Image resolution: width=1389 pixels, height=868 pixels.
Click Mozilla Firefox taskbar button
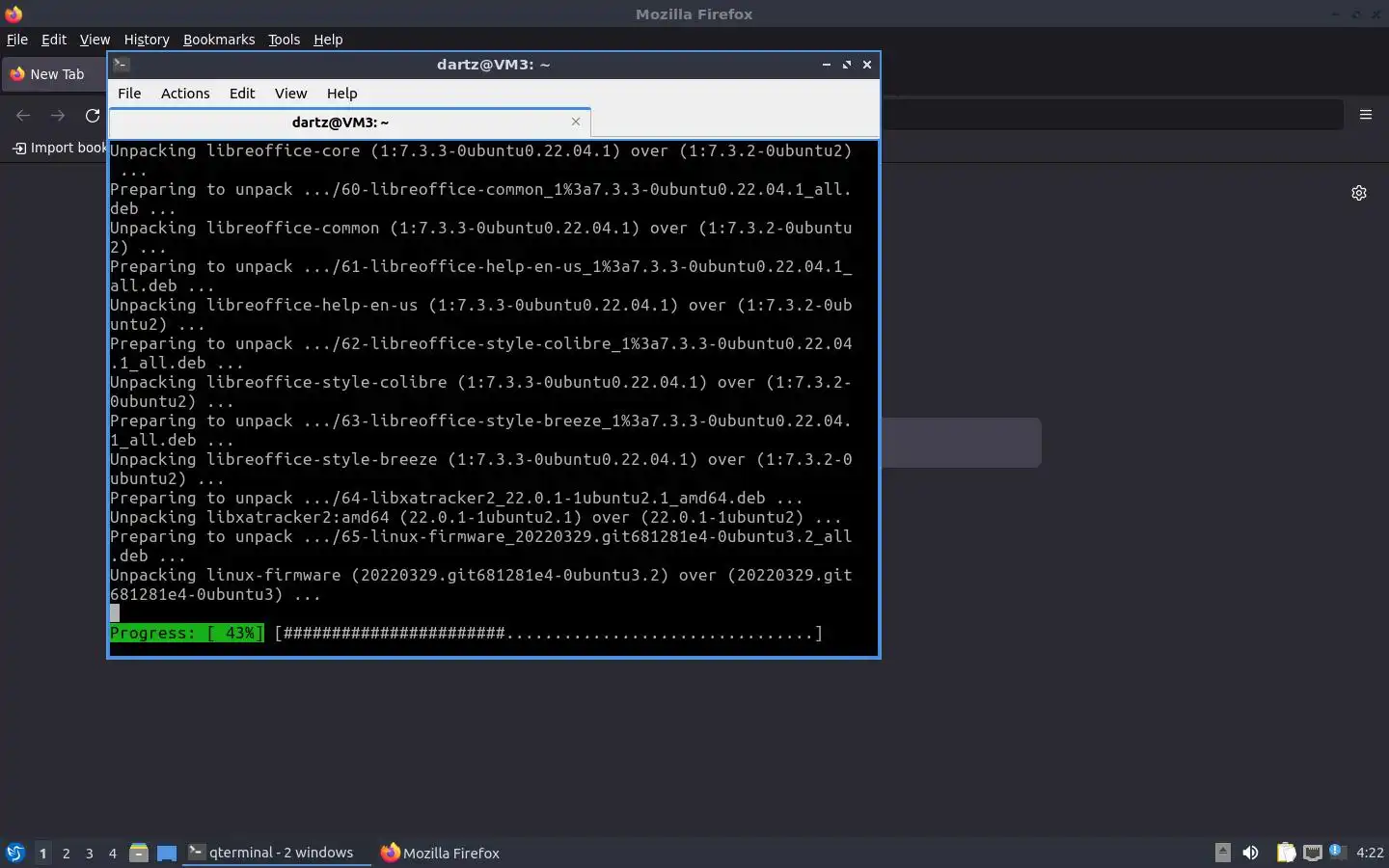(x=440, y=853)
